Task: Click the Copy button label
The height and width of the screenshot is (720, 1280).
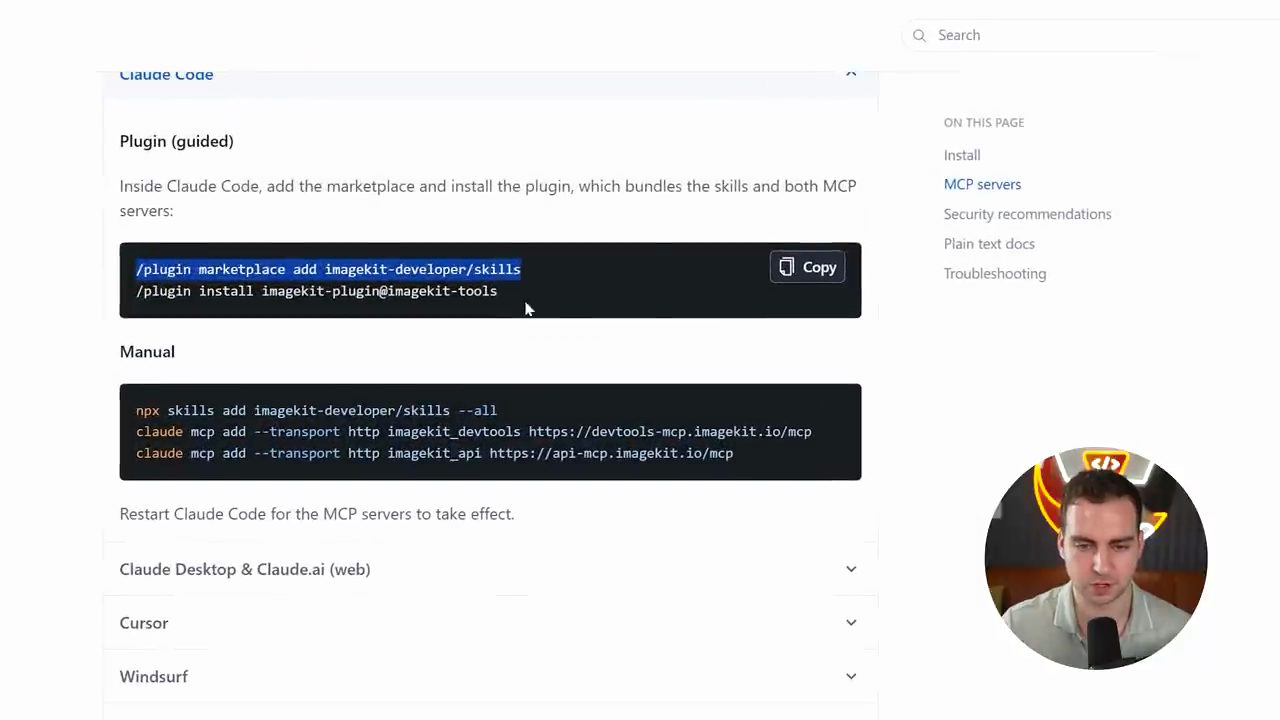Action: (x=819, y=267)
